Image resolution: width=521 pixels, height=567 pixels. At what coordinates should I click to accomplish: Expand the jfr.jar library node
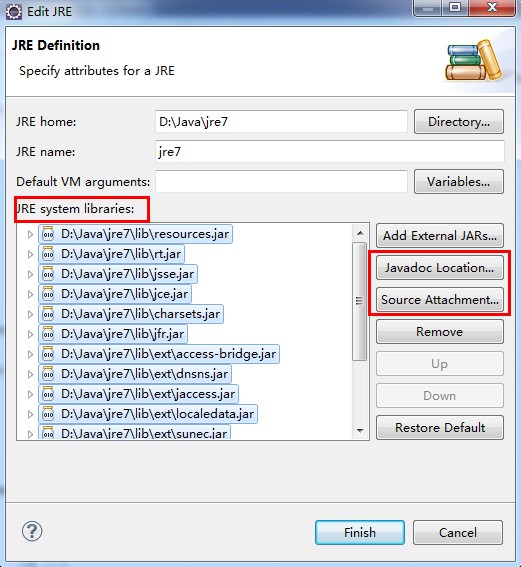tap(30, 334)
